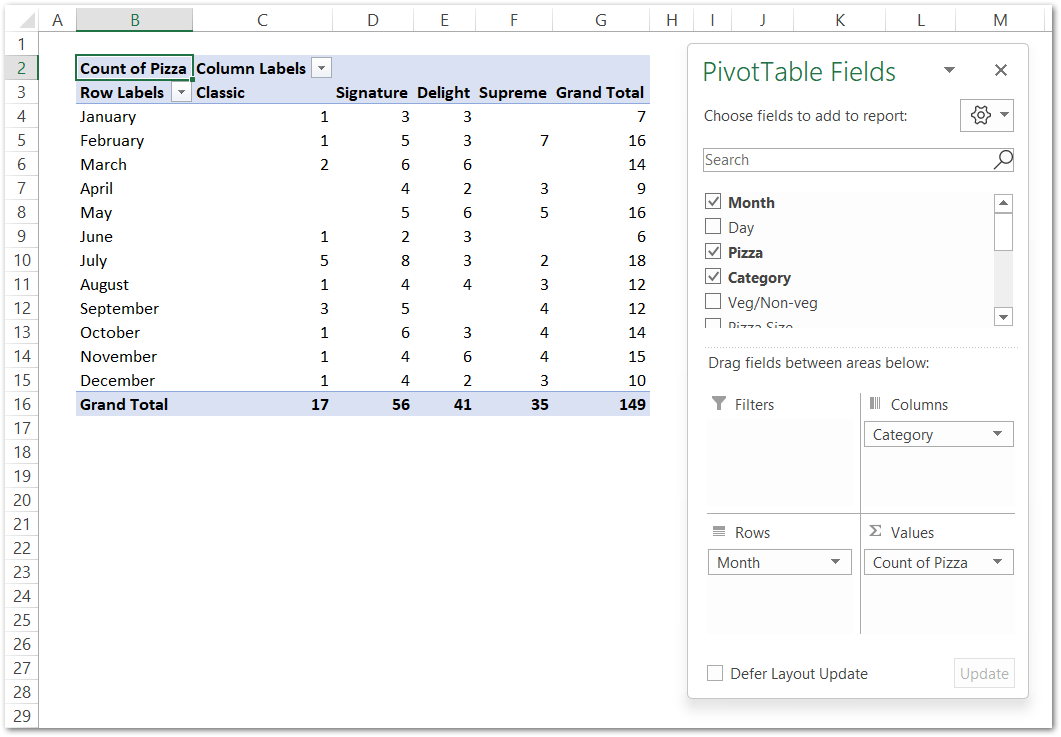
Task: Open the fields pane options chevron
Action: (949, 70)
